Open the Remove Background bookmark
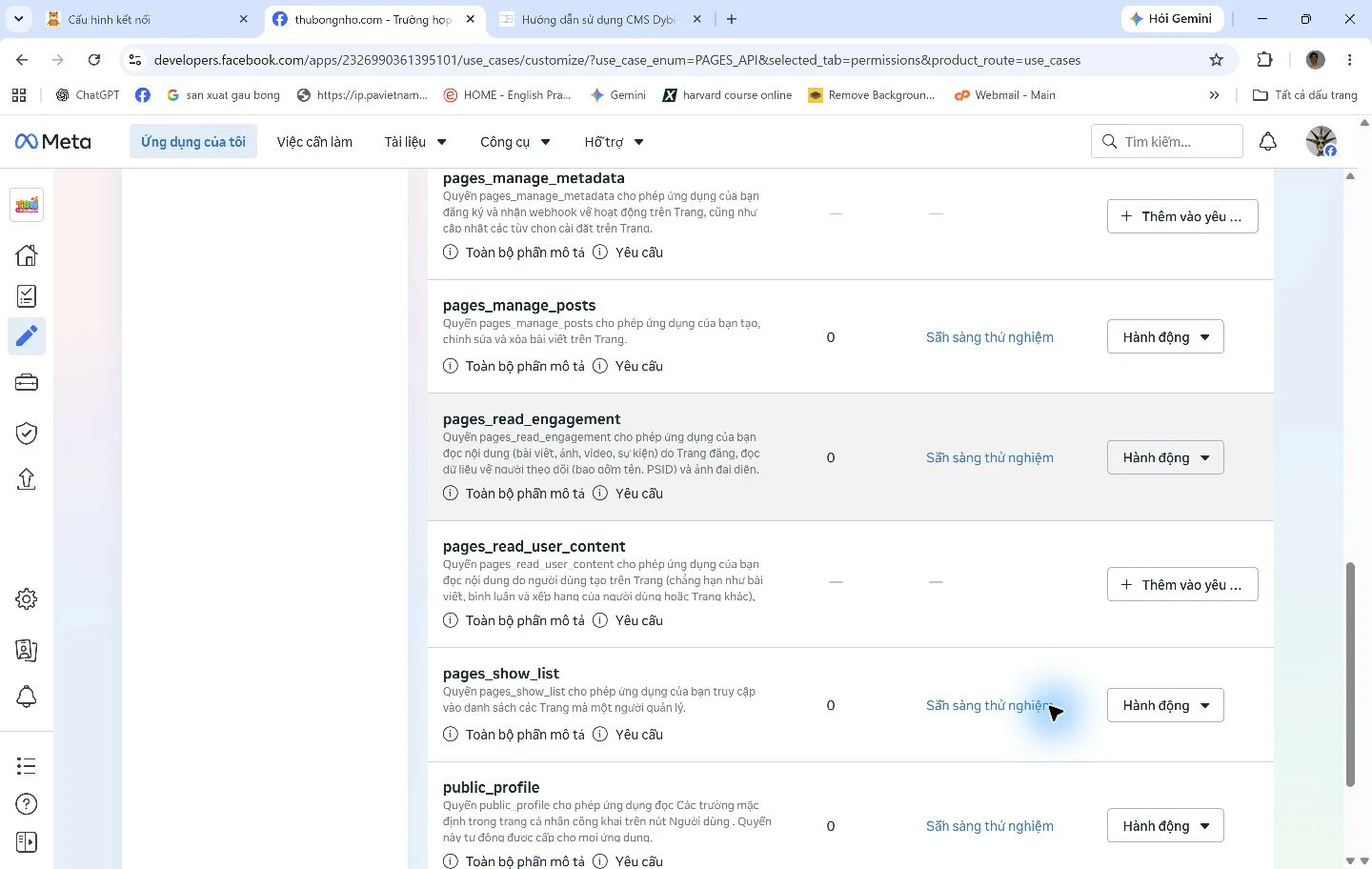Screen dimensions: 1372x869 point(872,95)
